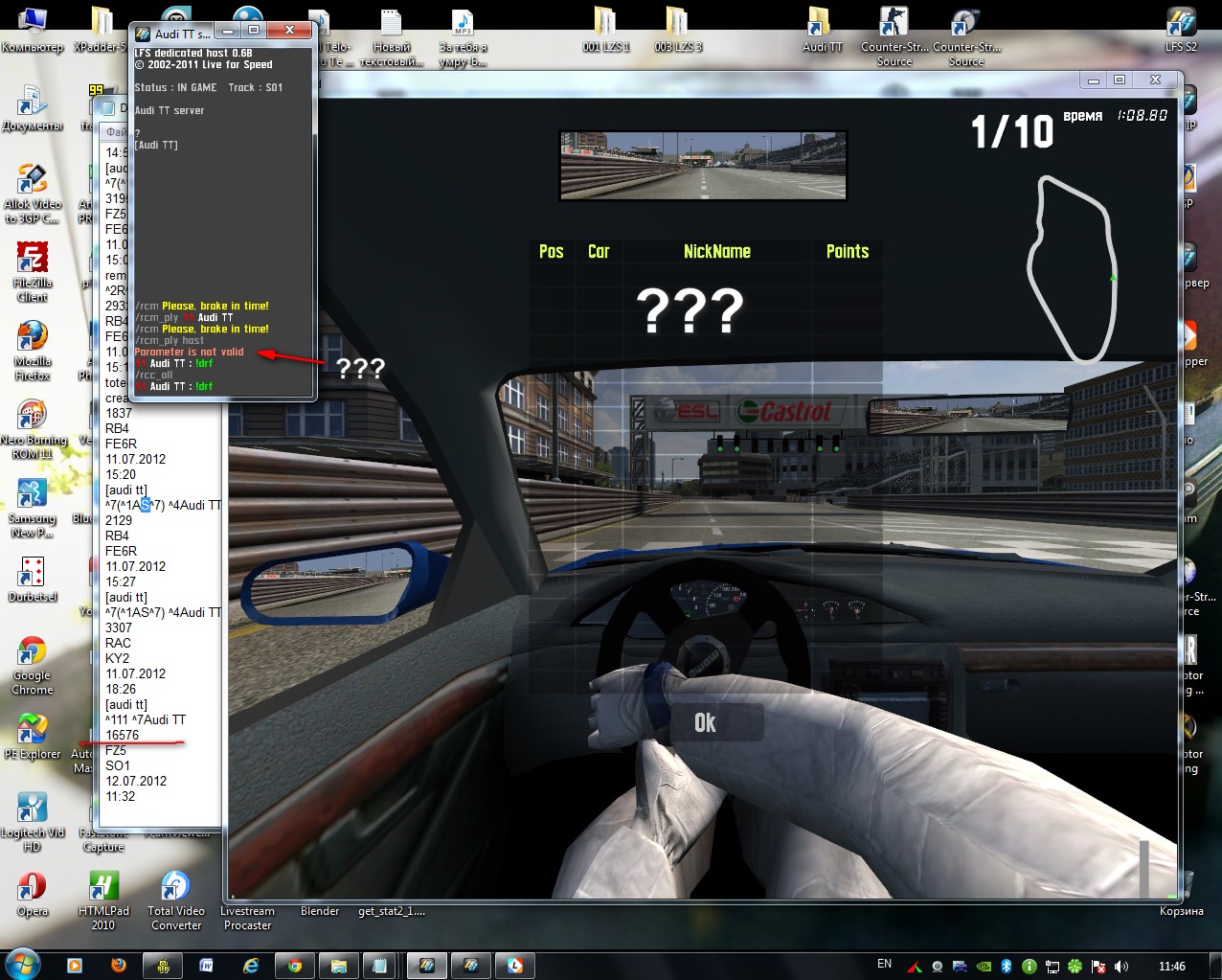Image resolution: width=1222 pixels, height=980 pixels.
Task: Minimize the Live for Speed game window
Action: 1093,80
